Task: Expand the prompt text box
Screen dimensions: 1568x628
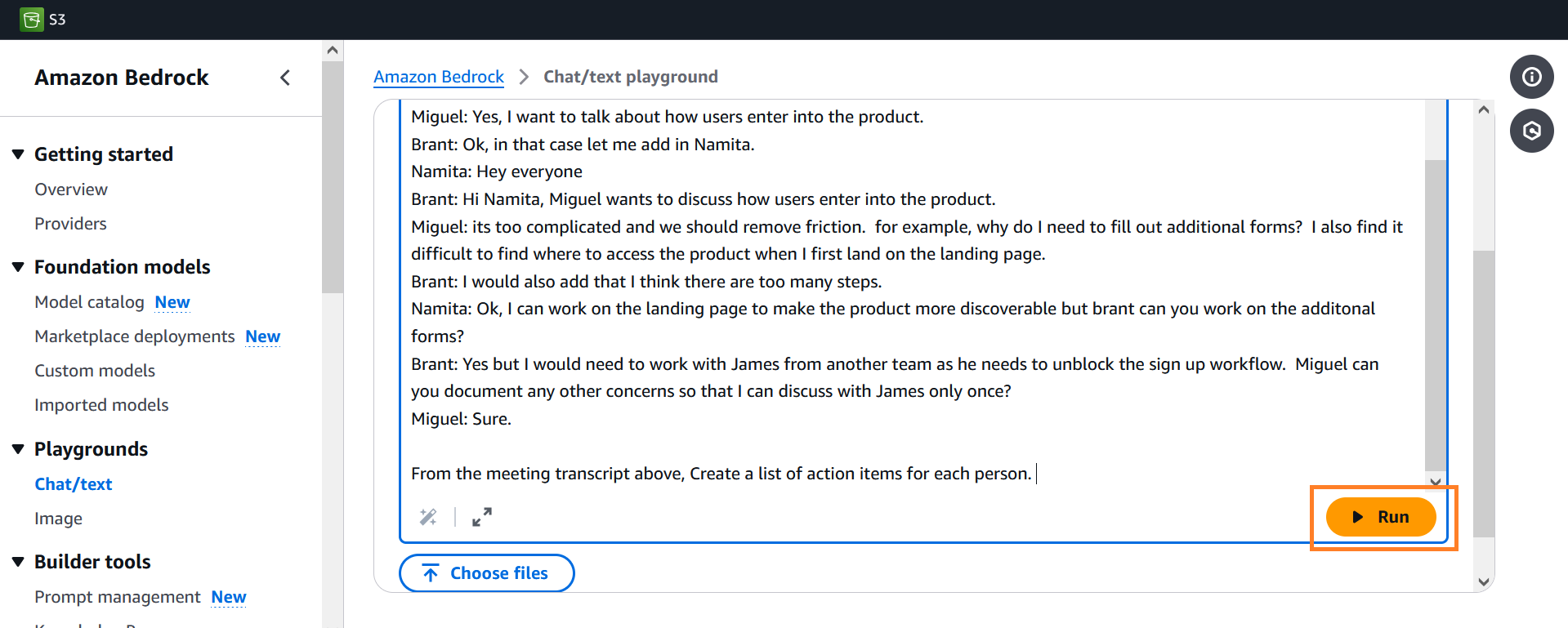Action: coord(482,517)
